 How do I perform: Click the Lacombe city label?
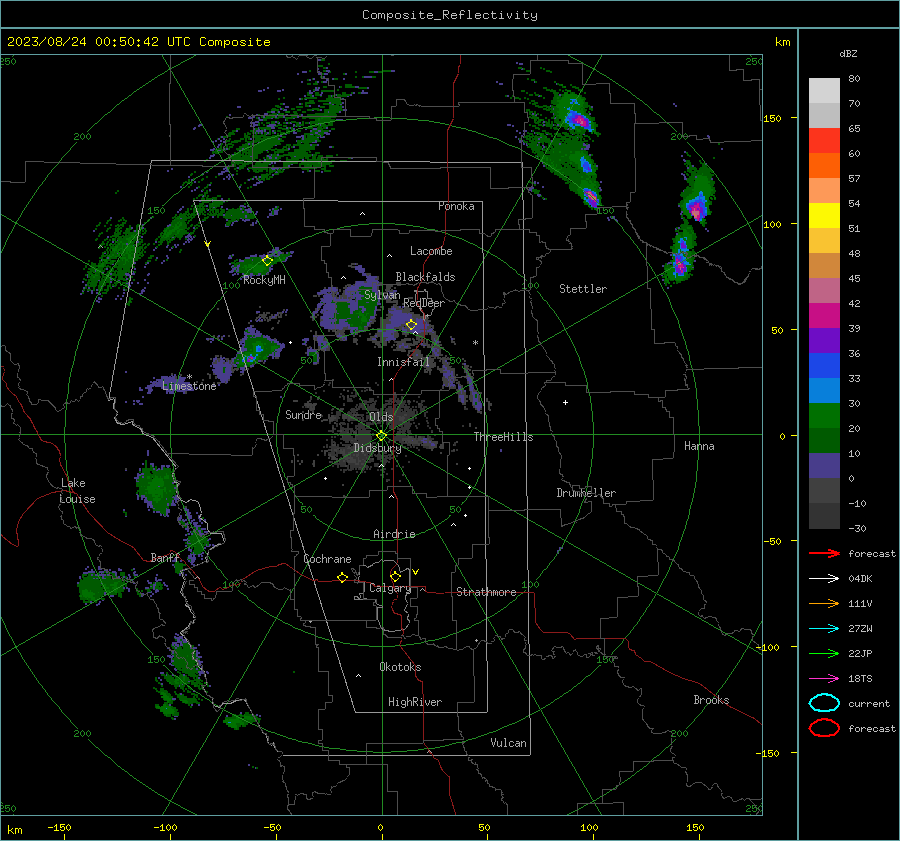click(431, 251)
